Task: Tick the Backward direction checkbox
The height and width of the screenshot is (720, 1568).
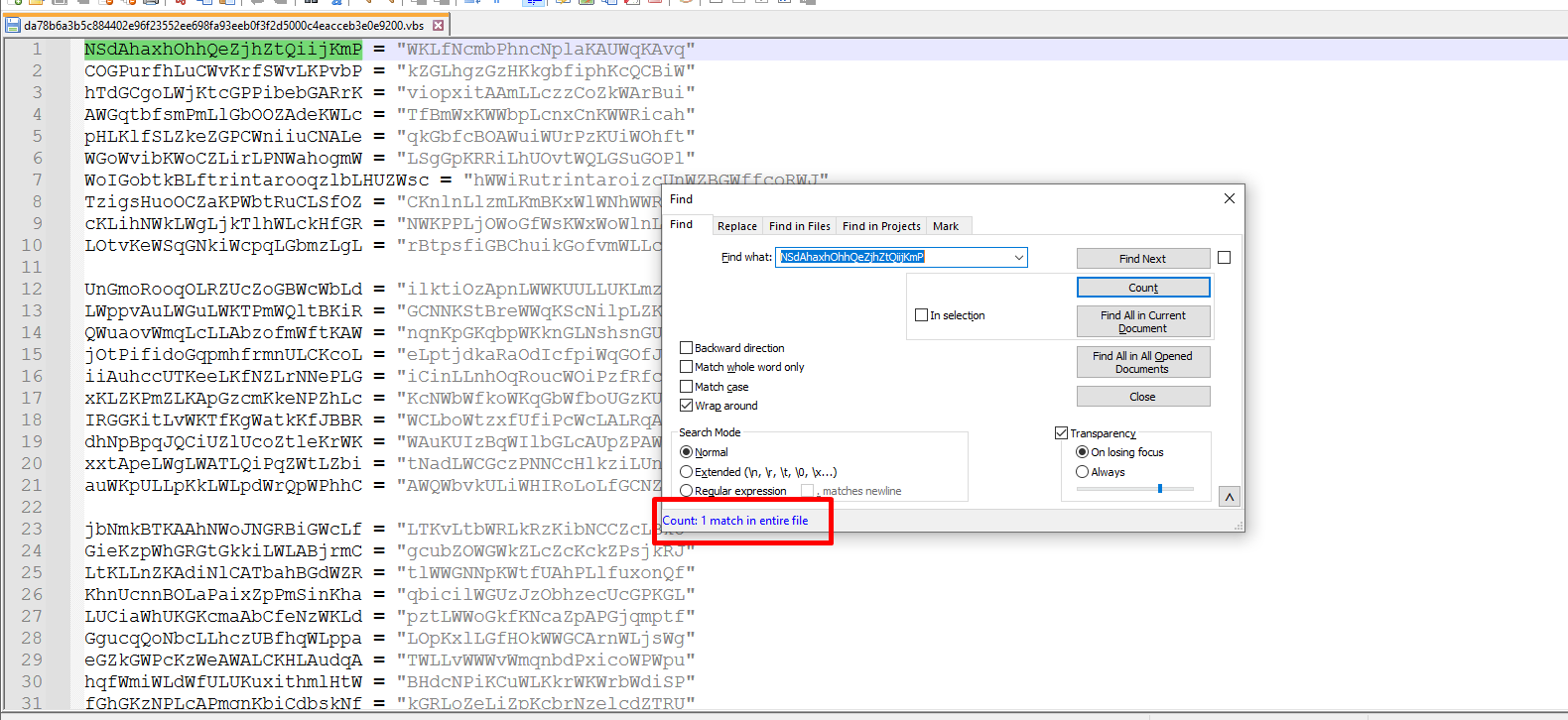Action: coord(686,348)
